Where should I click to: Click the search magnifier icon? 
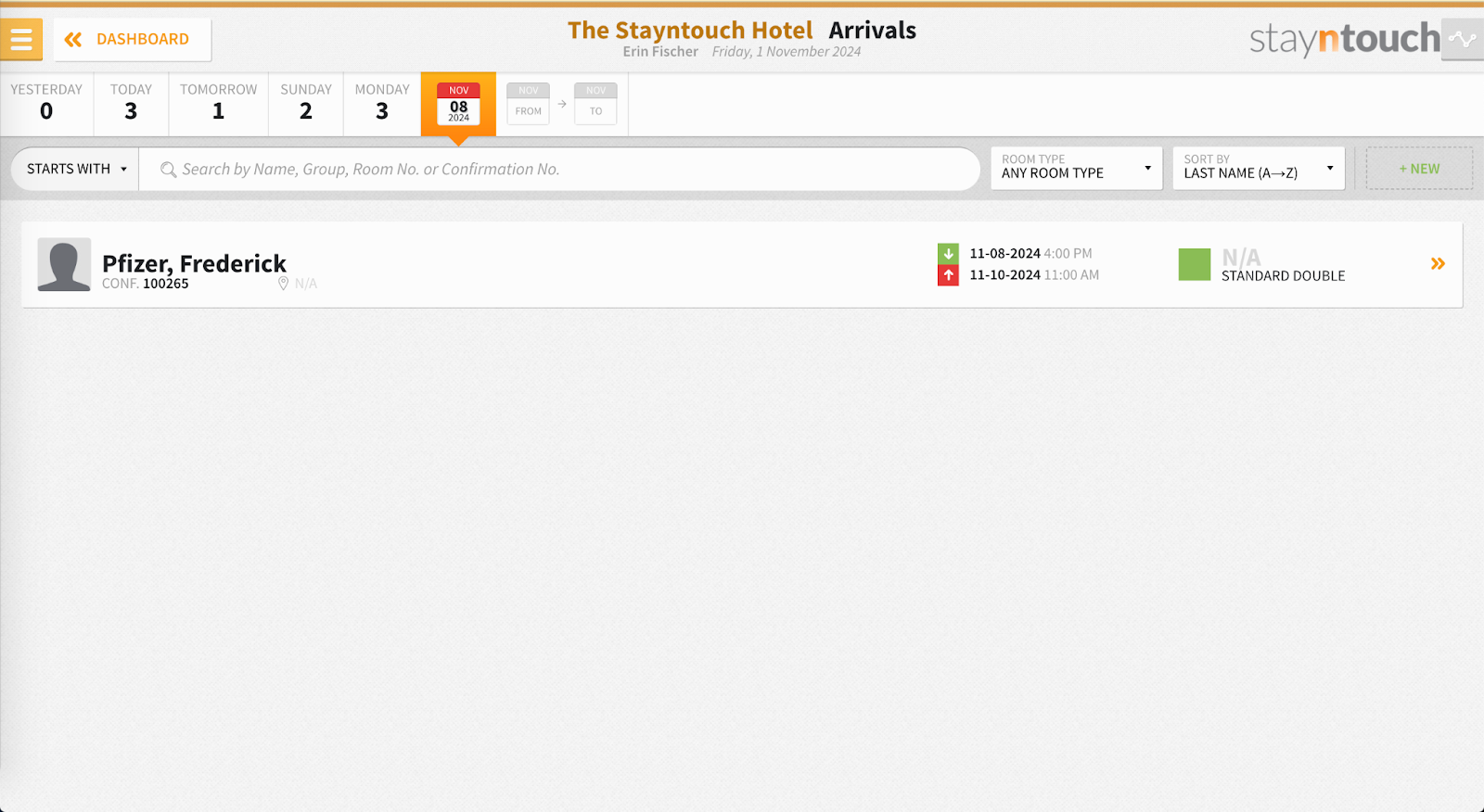pyautogui.click(x=168, y=170)
